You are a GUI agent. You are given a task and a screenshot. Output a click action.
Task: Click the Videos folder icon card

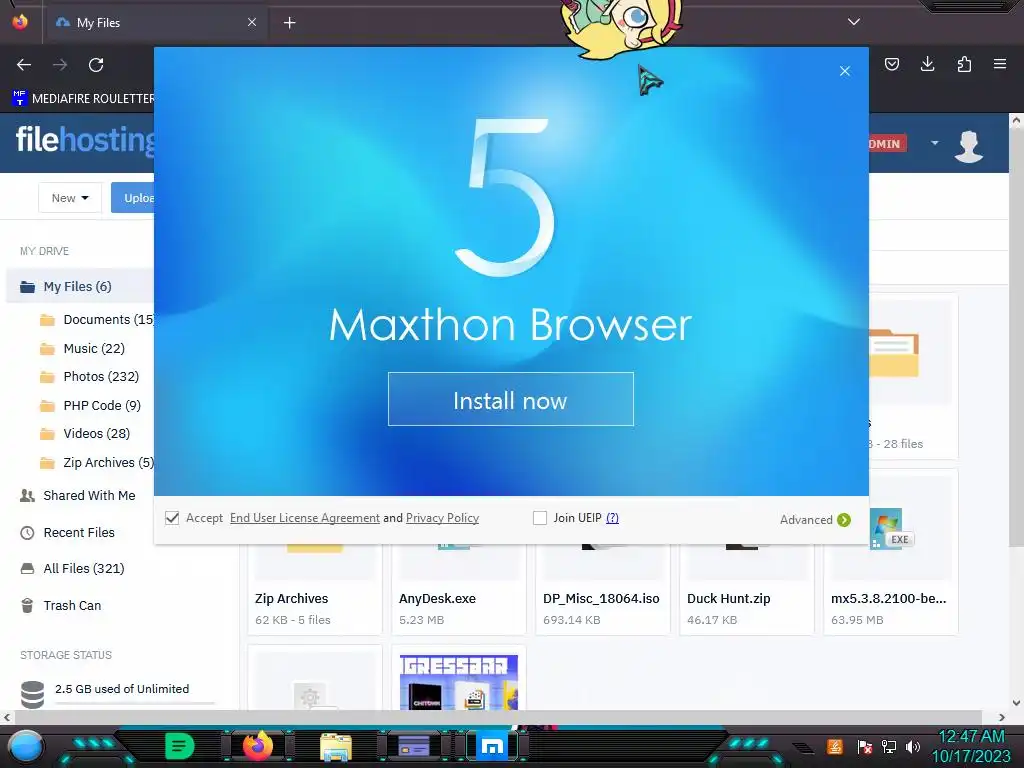pos(913,377)
